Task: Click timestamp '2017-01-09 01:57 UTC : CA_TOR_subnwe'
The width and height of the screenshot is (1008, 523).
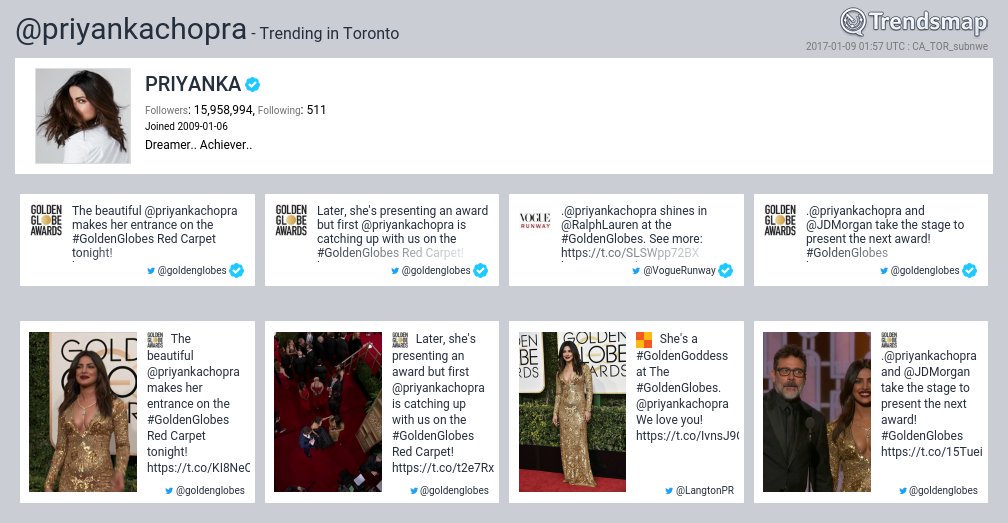Action: click(897, 46)
